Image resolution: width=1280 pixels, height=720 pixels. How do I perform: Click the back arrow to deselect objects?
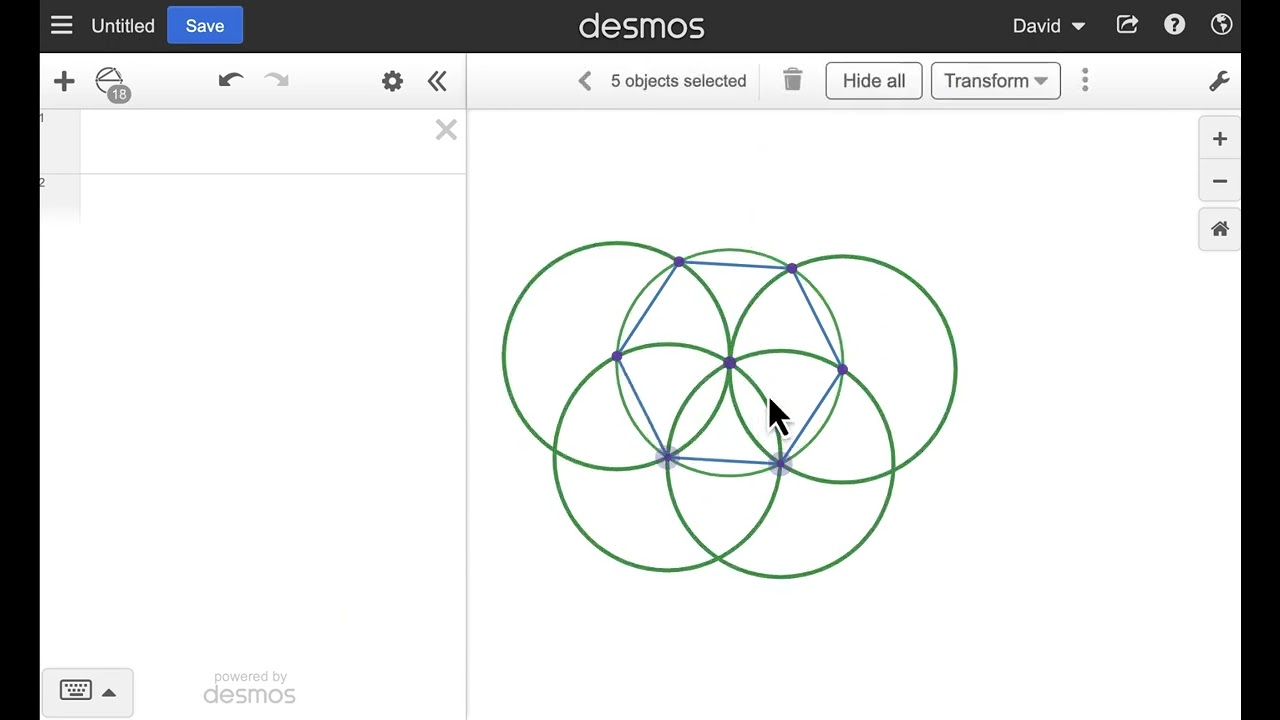point(585,81)
